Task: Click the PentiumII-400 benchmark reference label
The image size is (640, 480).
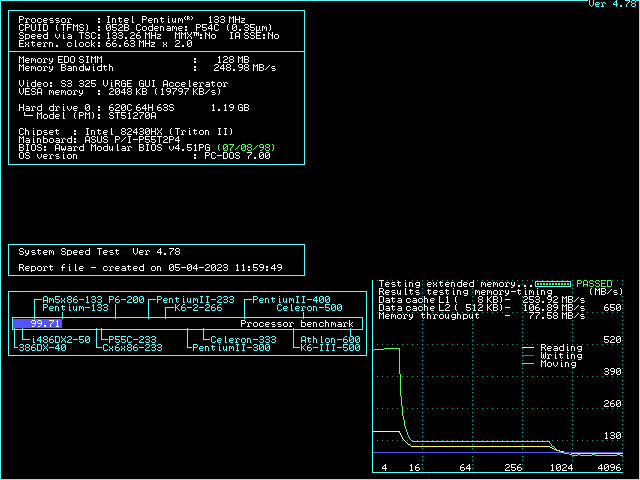Action: [291, 300]
